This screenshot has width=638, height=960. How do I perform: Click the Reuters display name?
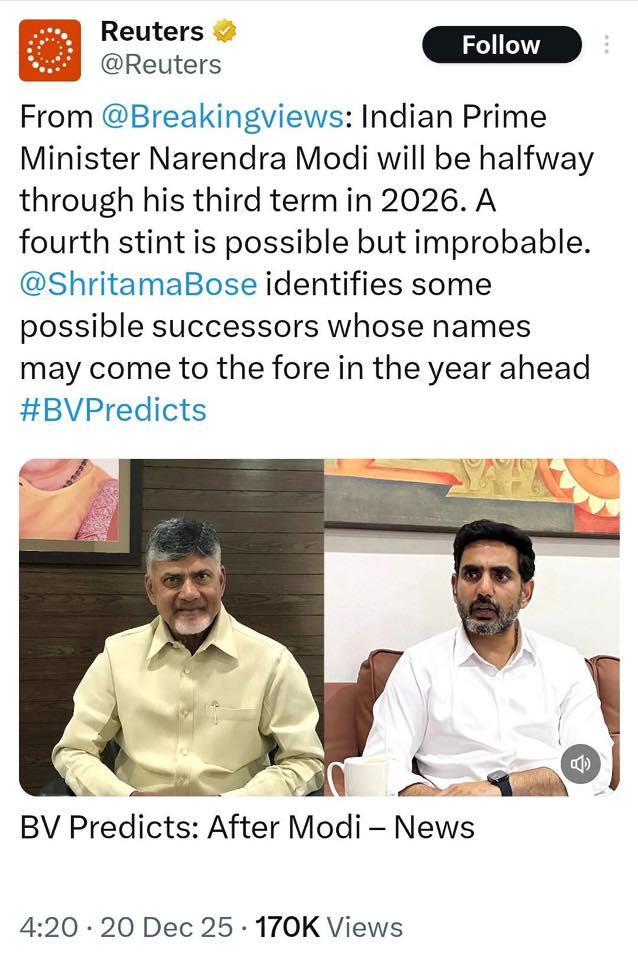coord(152,31)
